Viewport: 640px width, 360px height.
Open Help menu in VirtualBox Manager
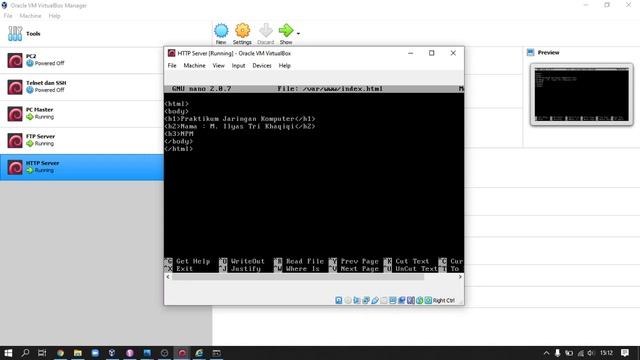click(x=54, y=16)
